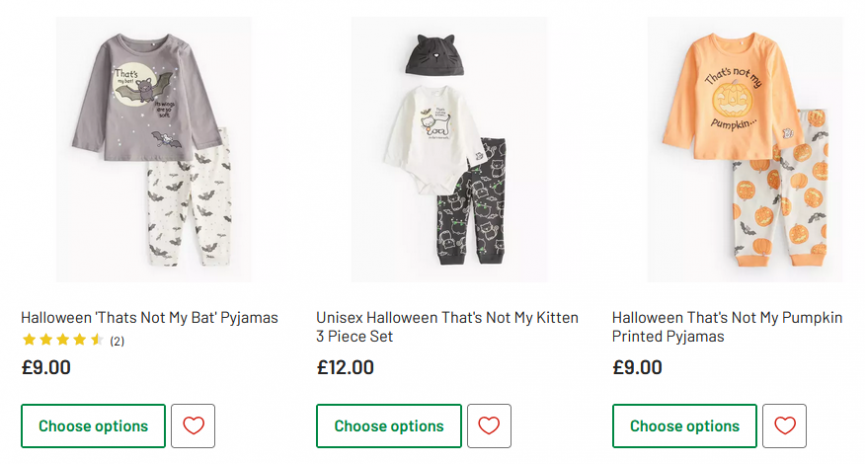This screenshot has width=865, height=464.
Task: Choose options for Pumpkin Printed Pyjamas
Action: pyautogui.click(x=685, y=426)
